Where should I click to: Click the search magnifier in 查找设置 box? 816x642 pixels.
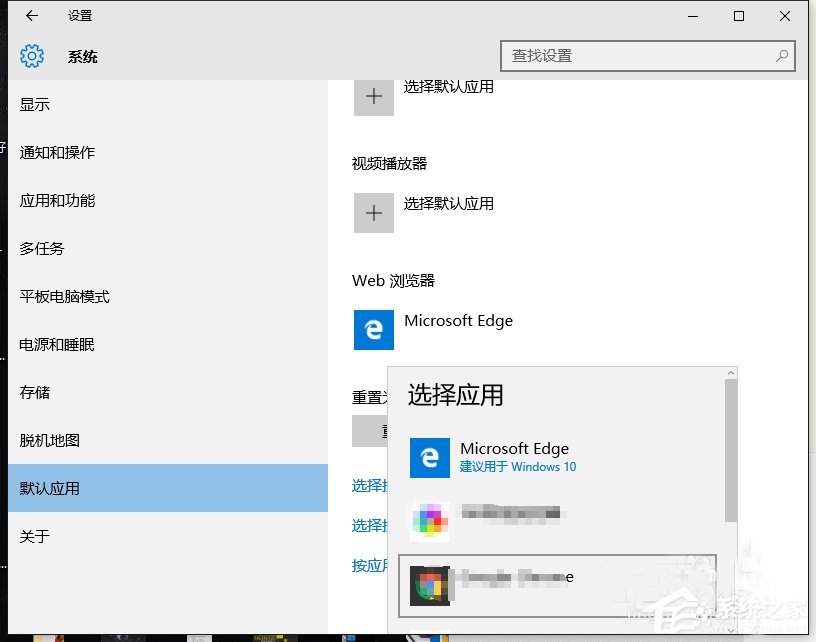[x=780, y=56]
